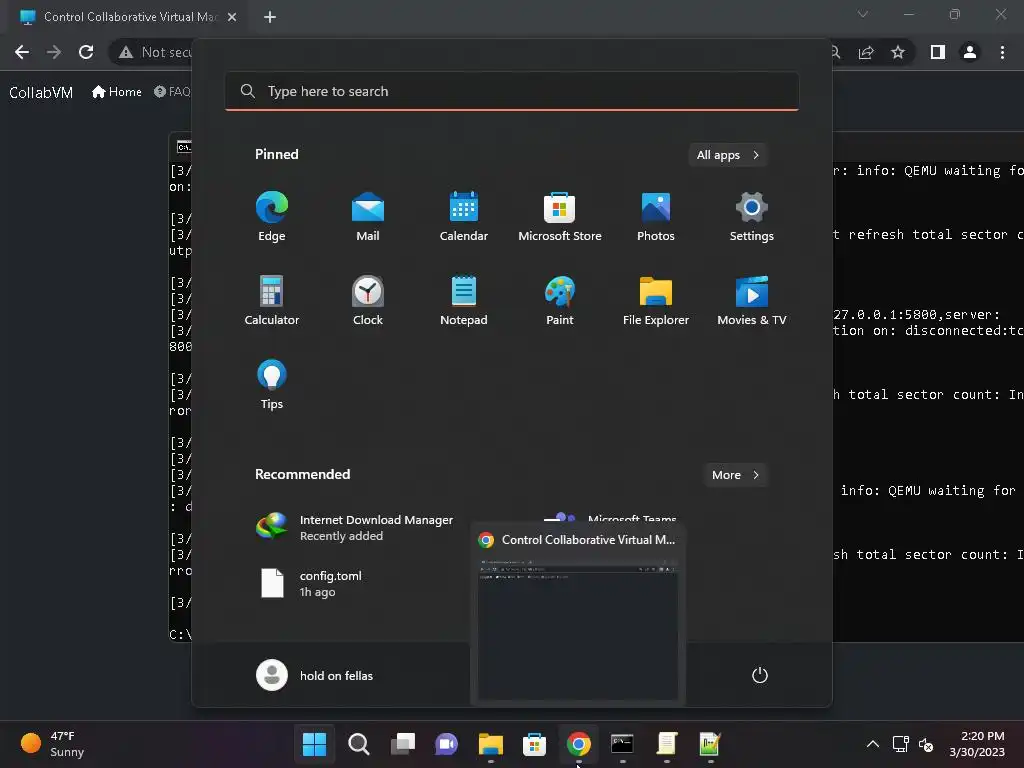Open Teams Chat on taskbar
This screenshot has height=768, width=1024.
pos(446,744)
